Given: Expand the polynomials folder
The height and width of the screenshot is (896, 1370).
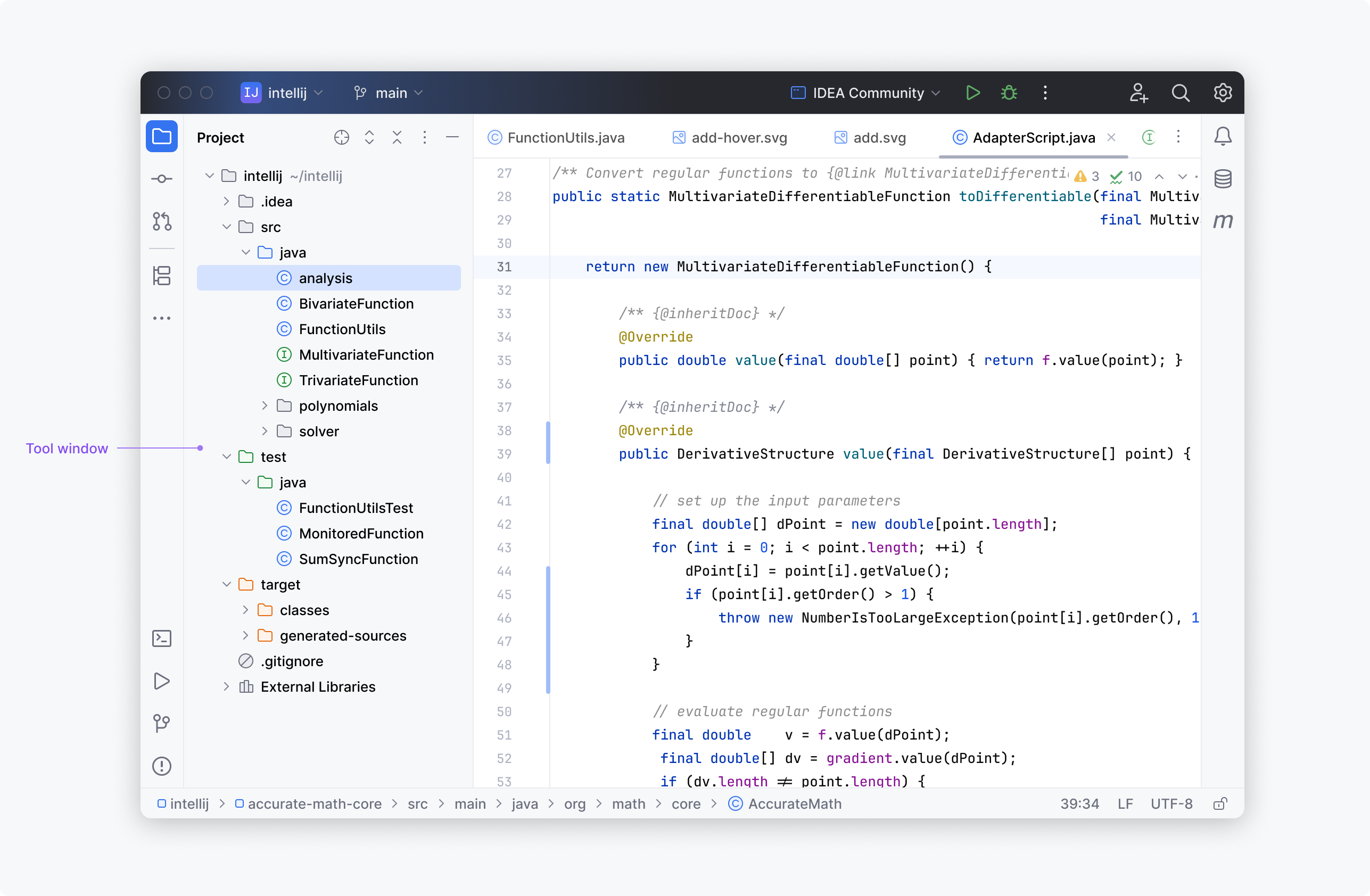Looking at the screenshot, I should click(x=266, y=406).
